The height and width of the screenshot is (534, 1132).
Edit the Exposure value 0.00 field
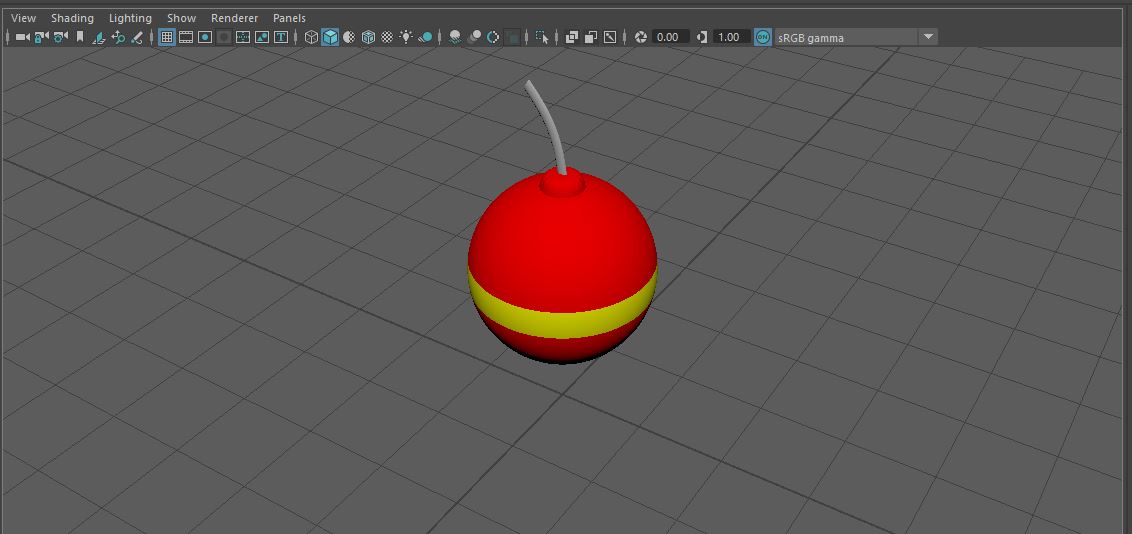[x=671, y=37]
